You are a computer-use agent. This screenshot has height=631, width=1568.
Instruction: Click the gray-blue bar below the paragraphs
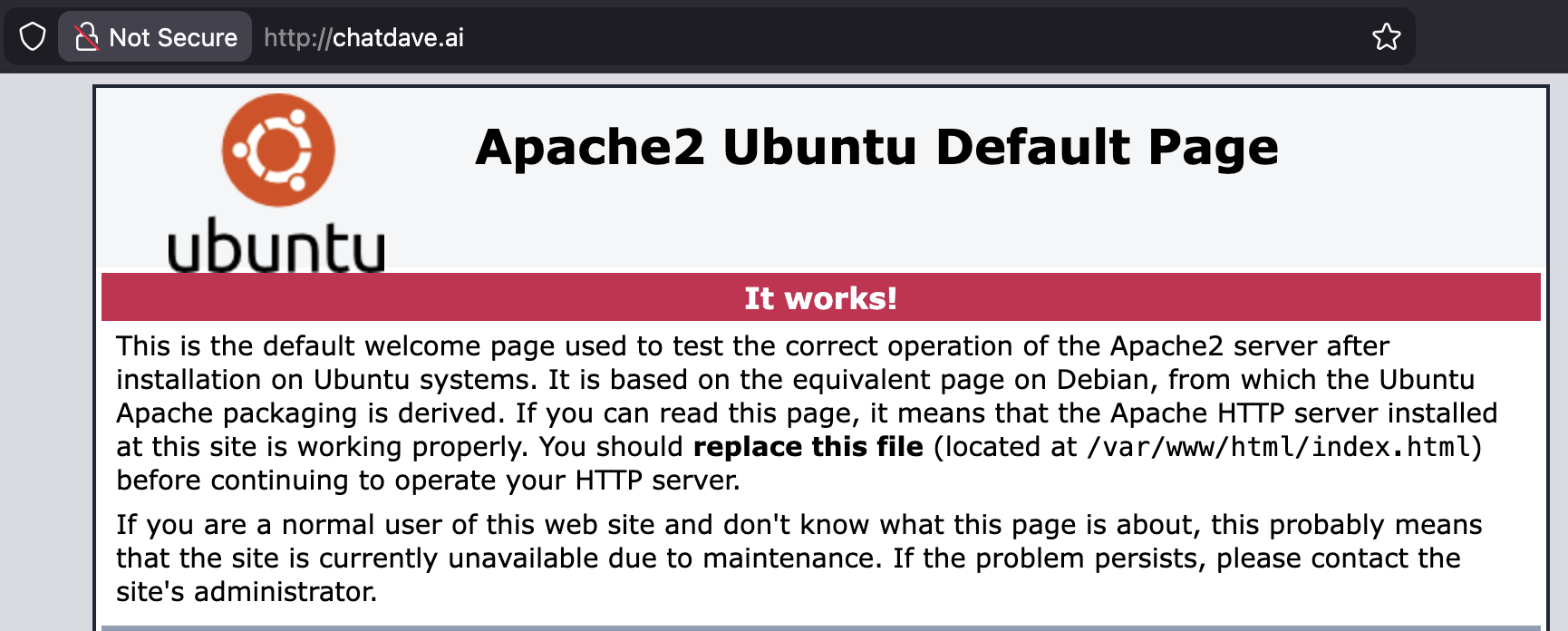tap(820, 627)
